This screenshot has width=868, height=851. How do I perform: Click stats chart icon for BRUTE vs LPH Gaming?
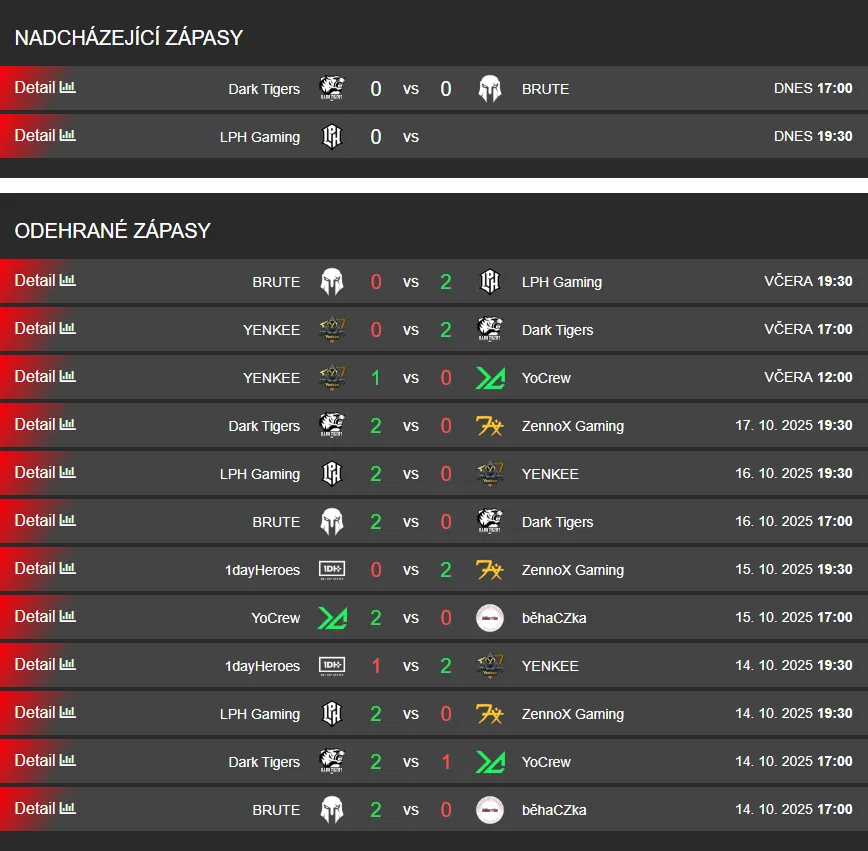click(x=68, y=281)
